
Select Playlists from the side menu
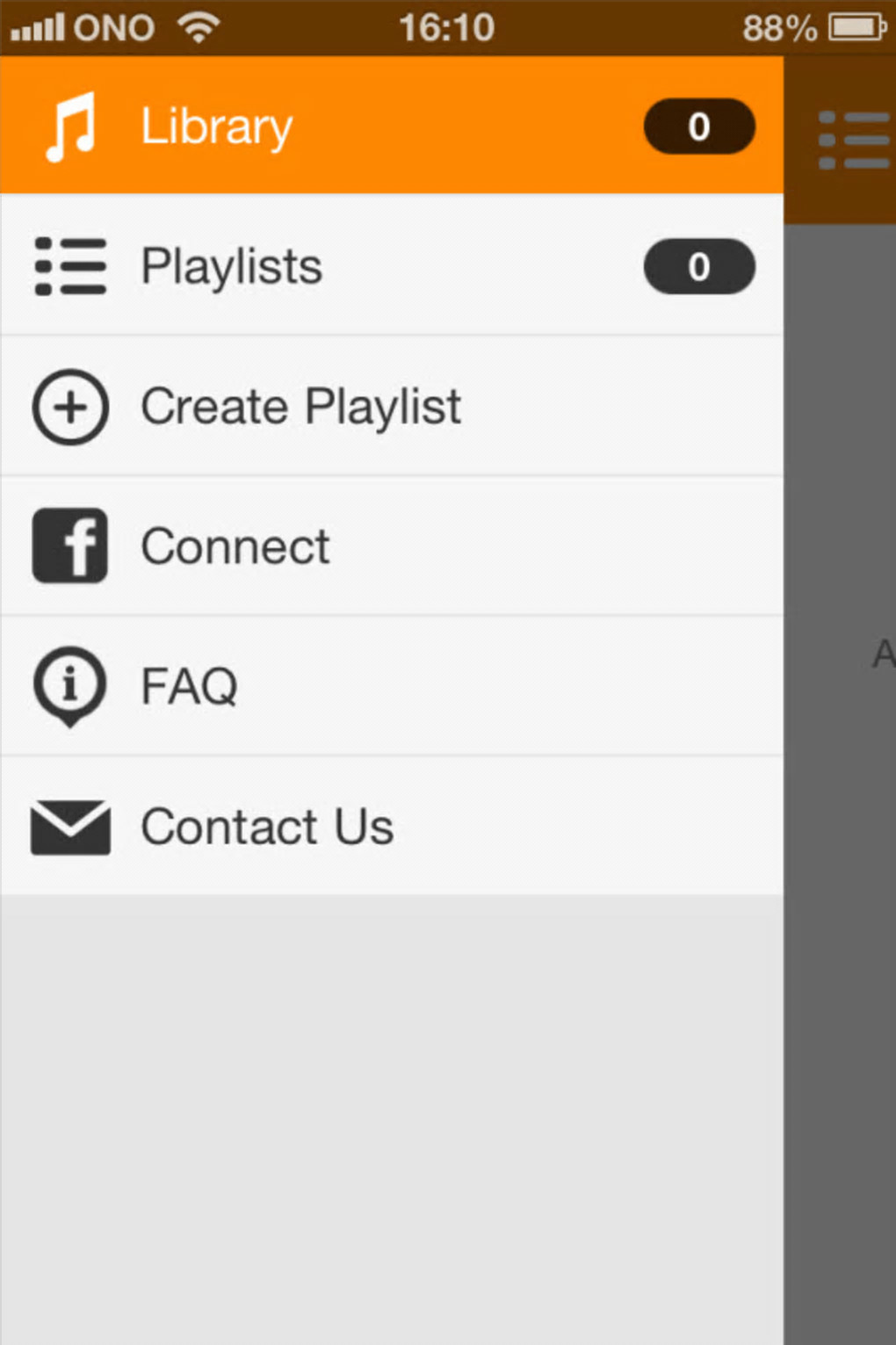pos(232,266)
